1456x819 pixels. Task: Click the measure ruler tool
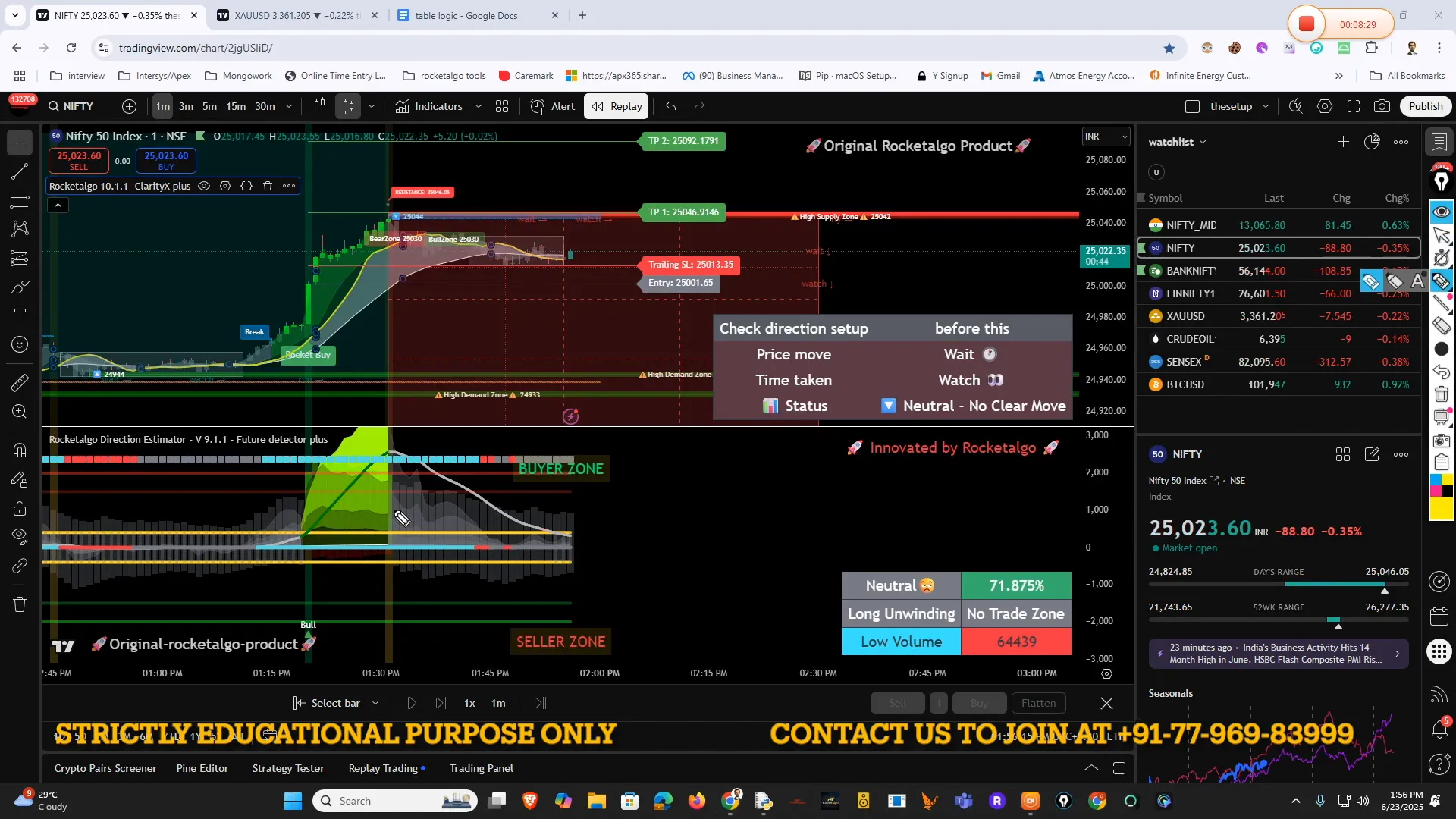[20, 383]
